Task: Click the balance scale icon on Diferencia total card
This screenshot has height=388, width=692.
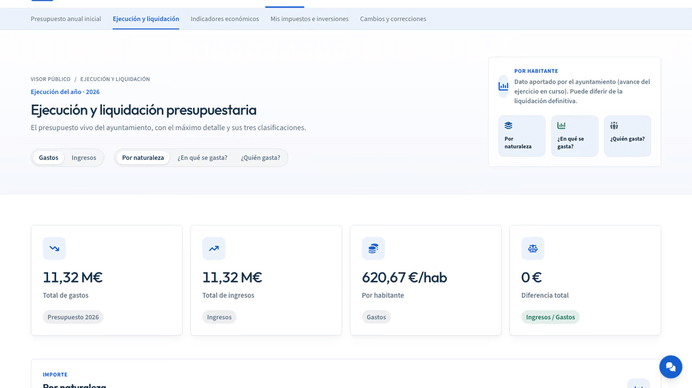Action: click(533, 249)
